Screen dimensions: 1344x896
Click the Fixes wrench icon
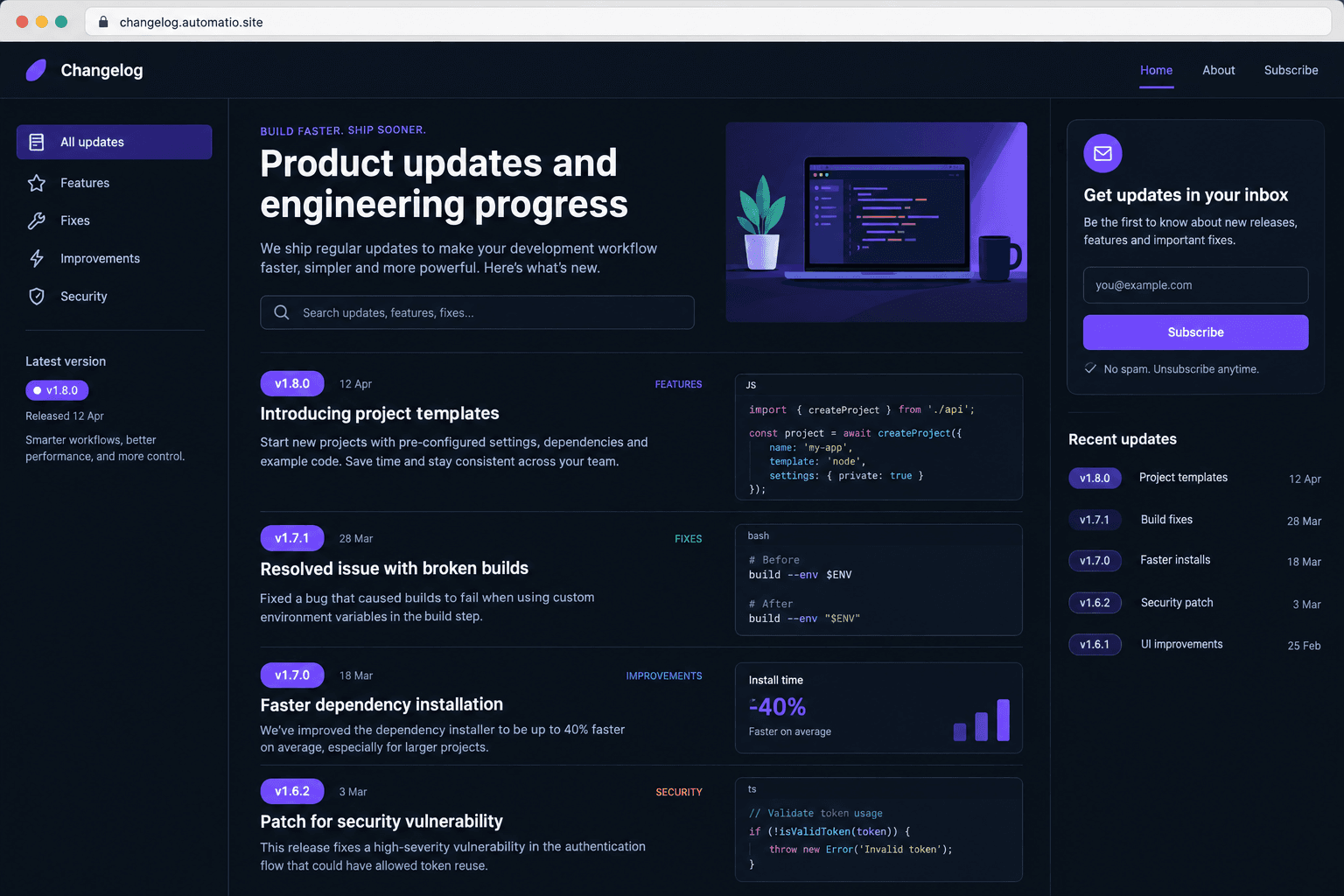point(37,220)
